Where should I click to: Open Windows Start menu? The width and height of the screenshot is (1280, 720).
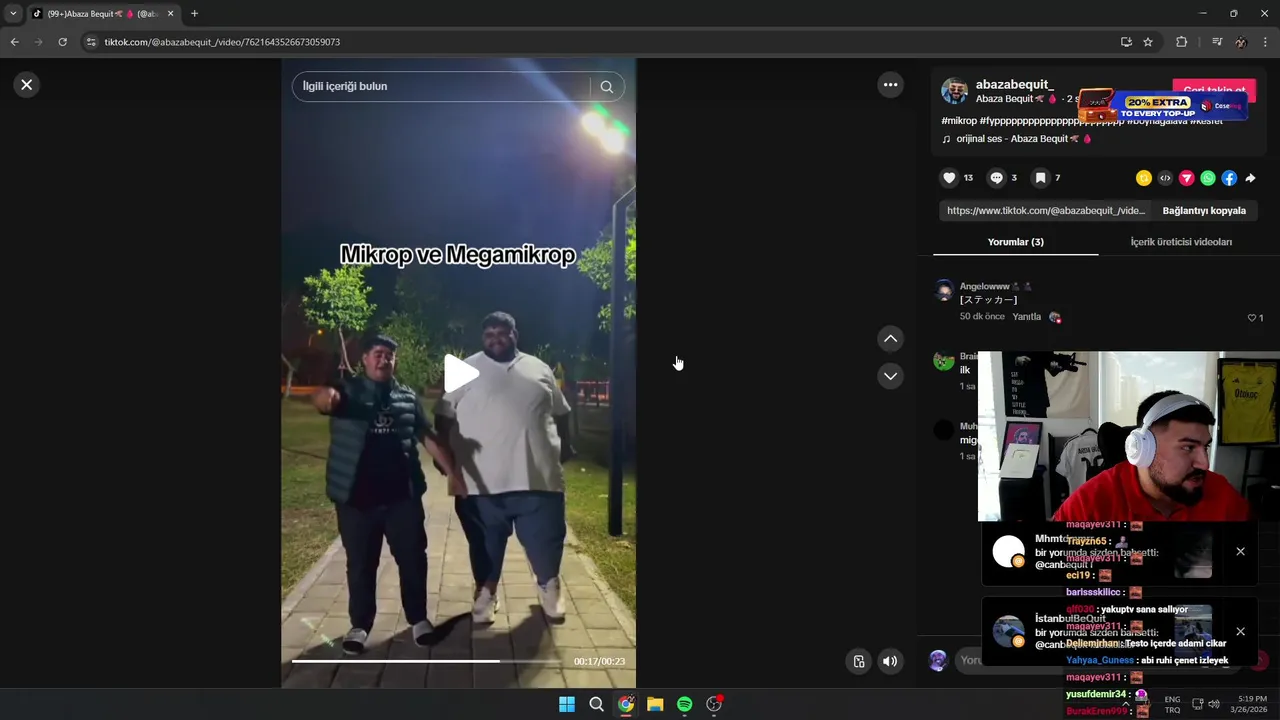pos(566,704)
